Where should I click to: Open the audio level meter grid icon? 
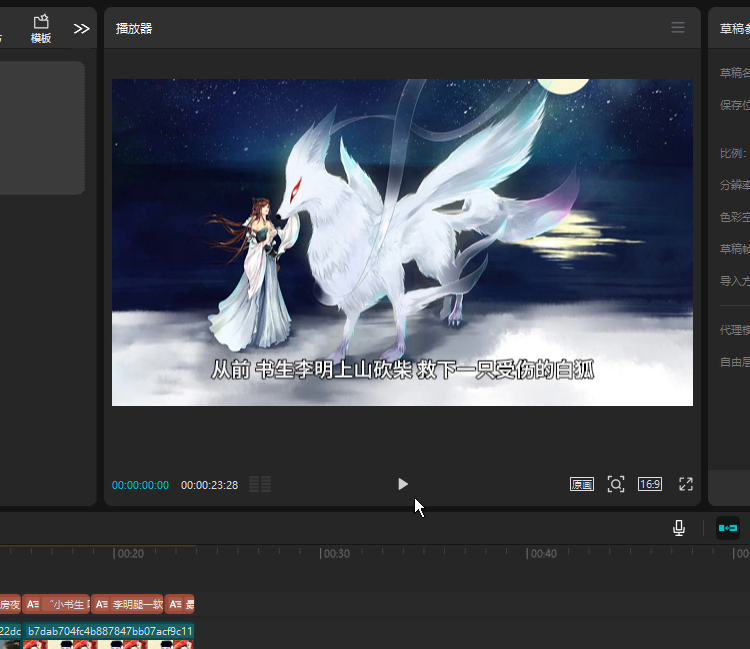[x=260, y=484]
